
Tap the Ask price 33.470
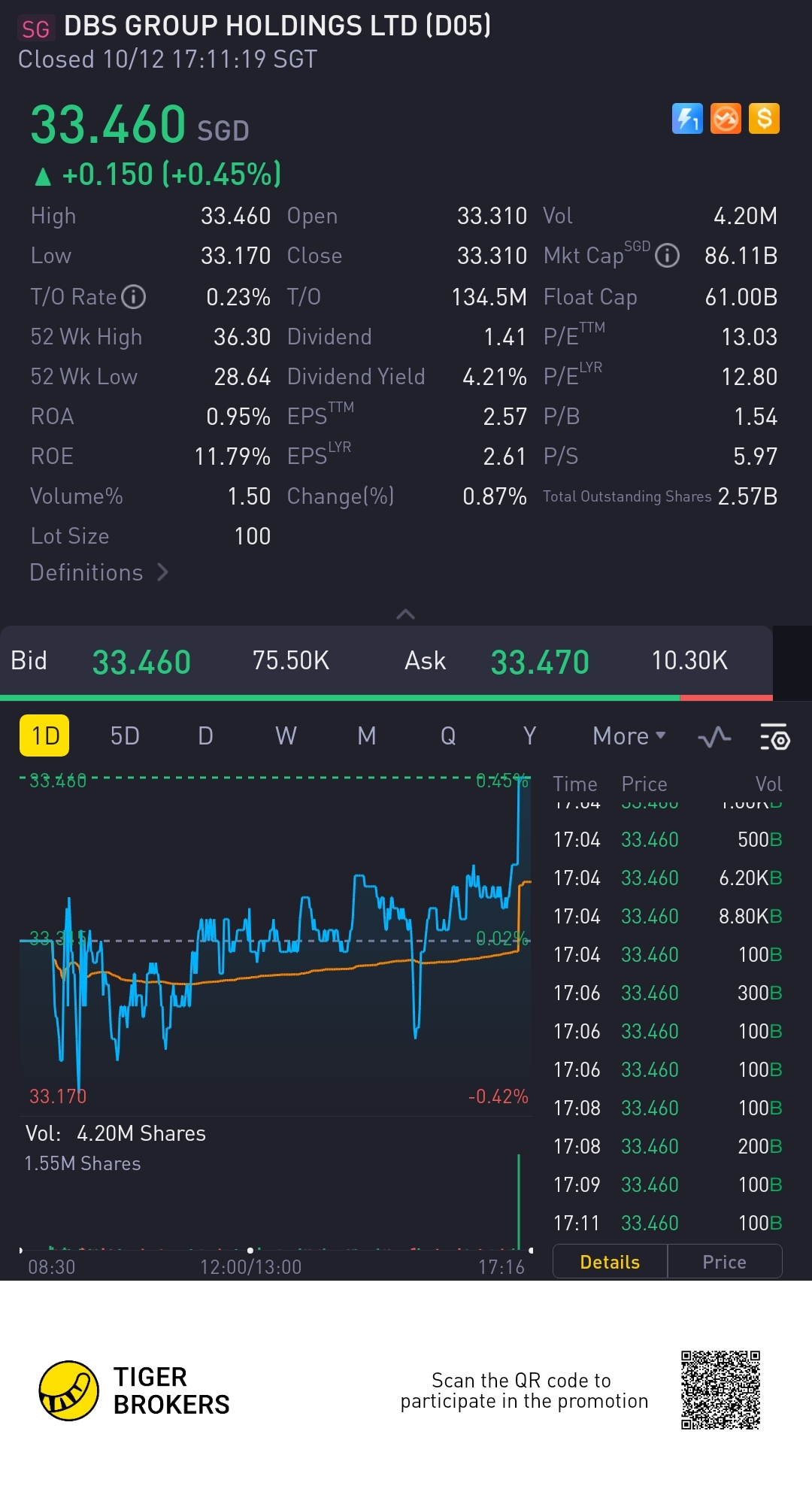tap(540, 662)
